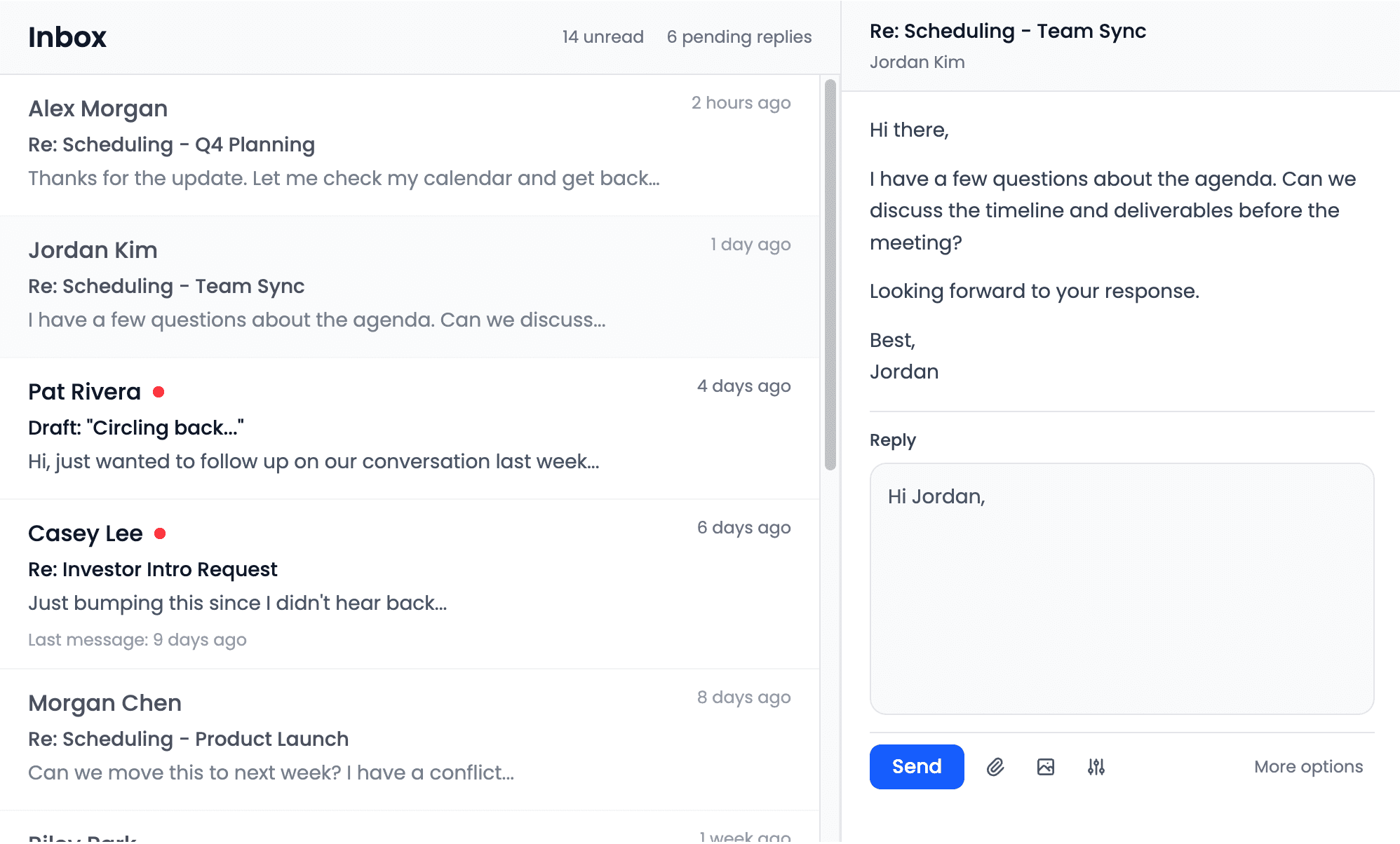The height and width of the screenshot is (844, 1400).
Task: Click the Jordan Kim sender name in header
Action: 917,62
